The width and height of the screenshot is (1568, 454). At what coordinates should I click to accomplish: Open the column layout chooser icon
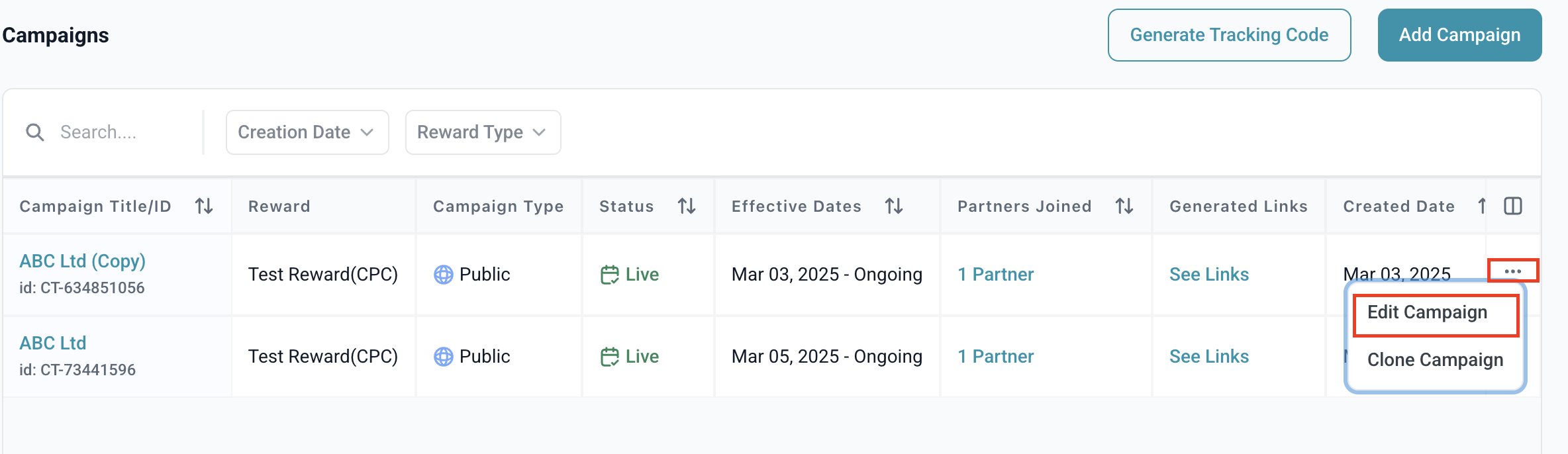[x=1513, y=206]
